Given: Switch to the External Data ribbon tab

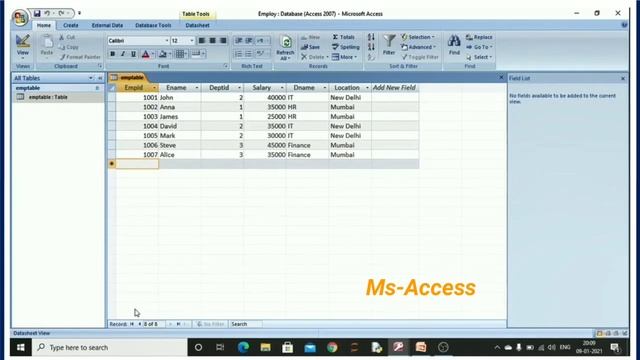Looking at the screenshot, I should (x=107, y=25).
